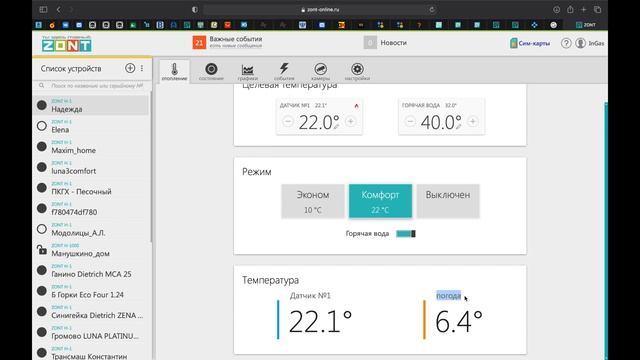Switch to the Камеры tab
This screenshot has height=360, width=640.
tap(320, 71)
